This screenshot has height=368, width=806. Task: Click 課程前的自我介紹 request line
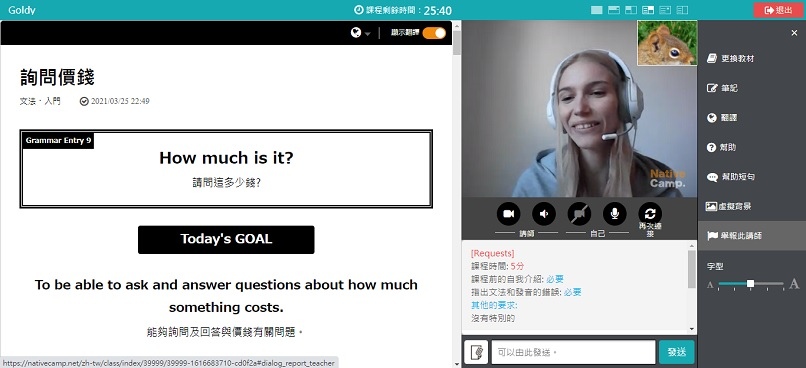pyautogui.click(x=517, y=279)
